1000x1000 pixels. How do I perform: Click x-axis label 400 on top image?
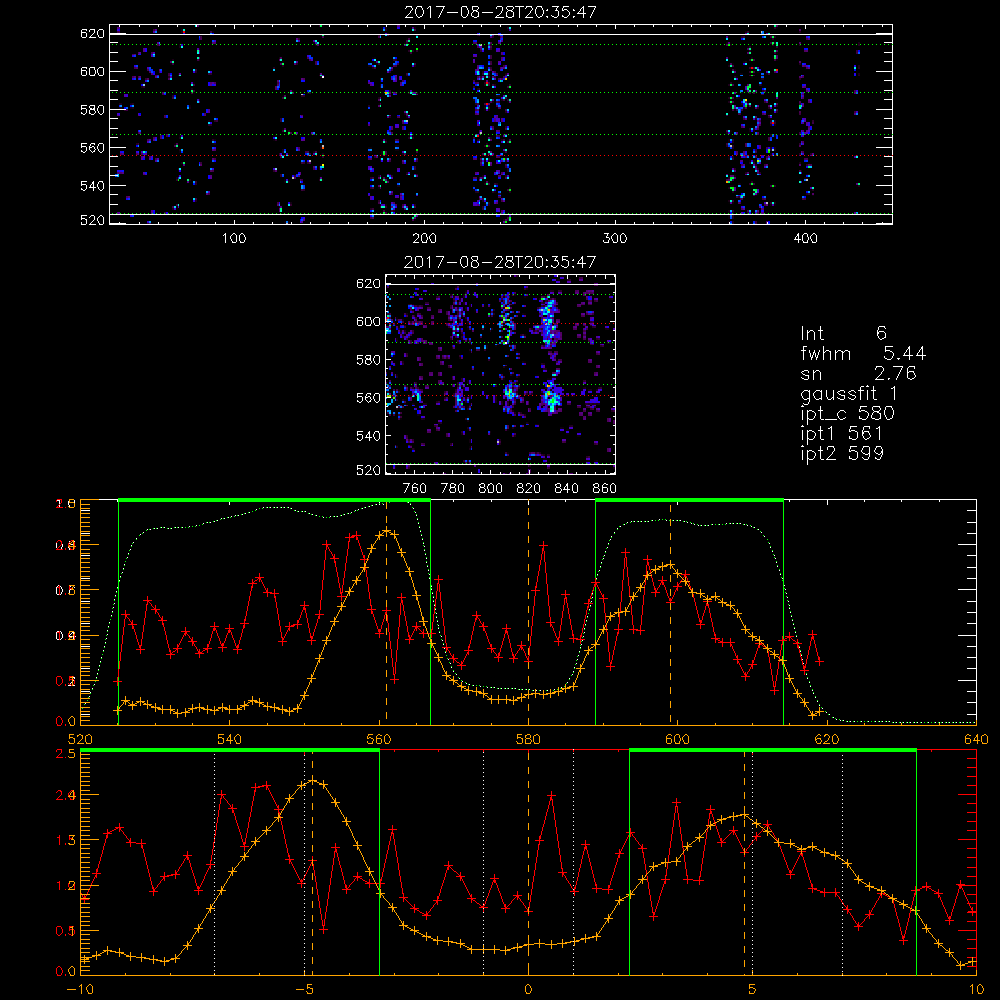(805, 239)
